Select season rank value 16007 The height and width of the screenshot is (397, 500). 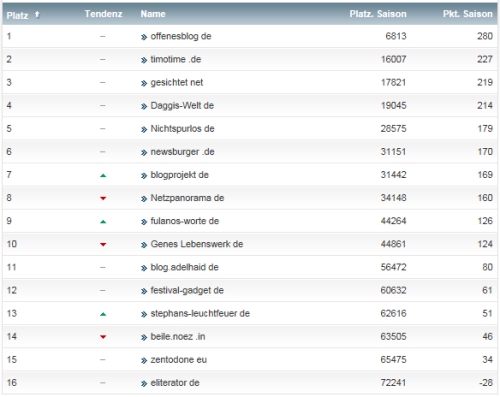[x=394, y=59]
